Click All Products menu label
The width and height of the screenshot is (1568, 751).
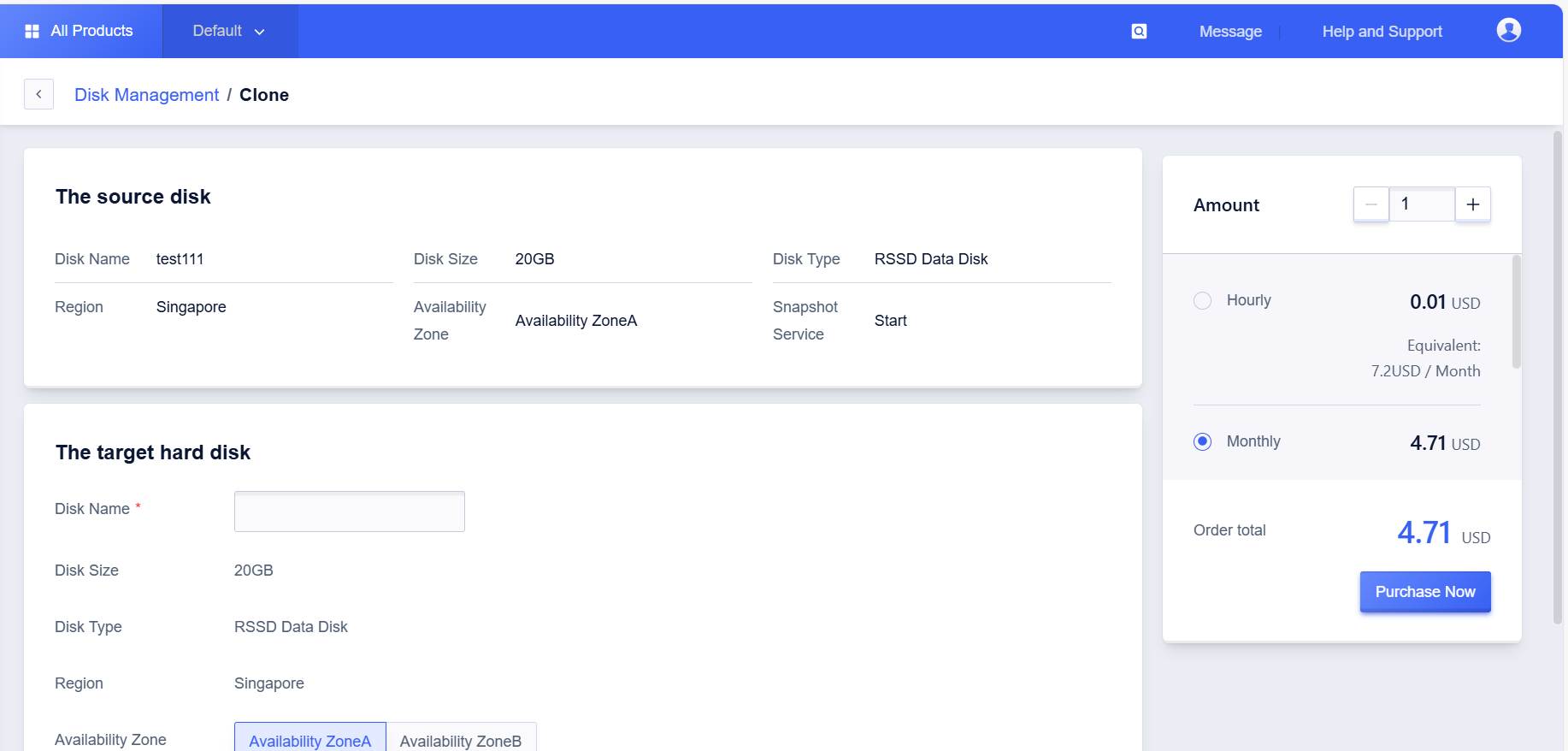[x=91, y=31]
